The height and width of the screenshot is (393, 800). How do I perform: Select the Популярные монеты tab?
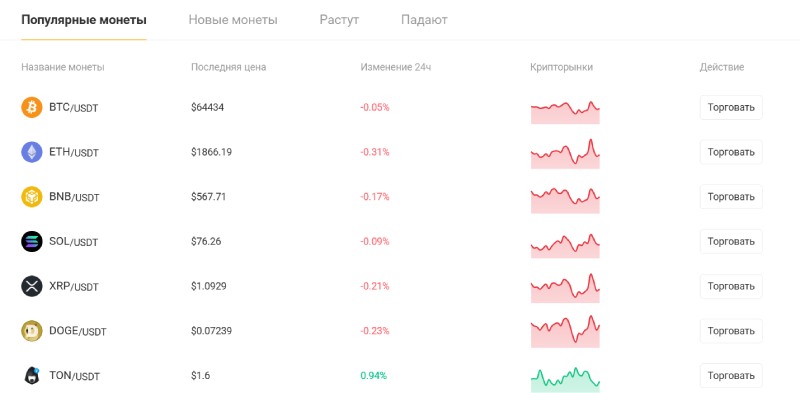(84, 20)
